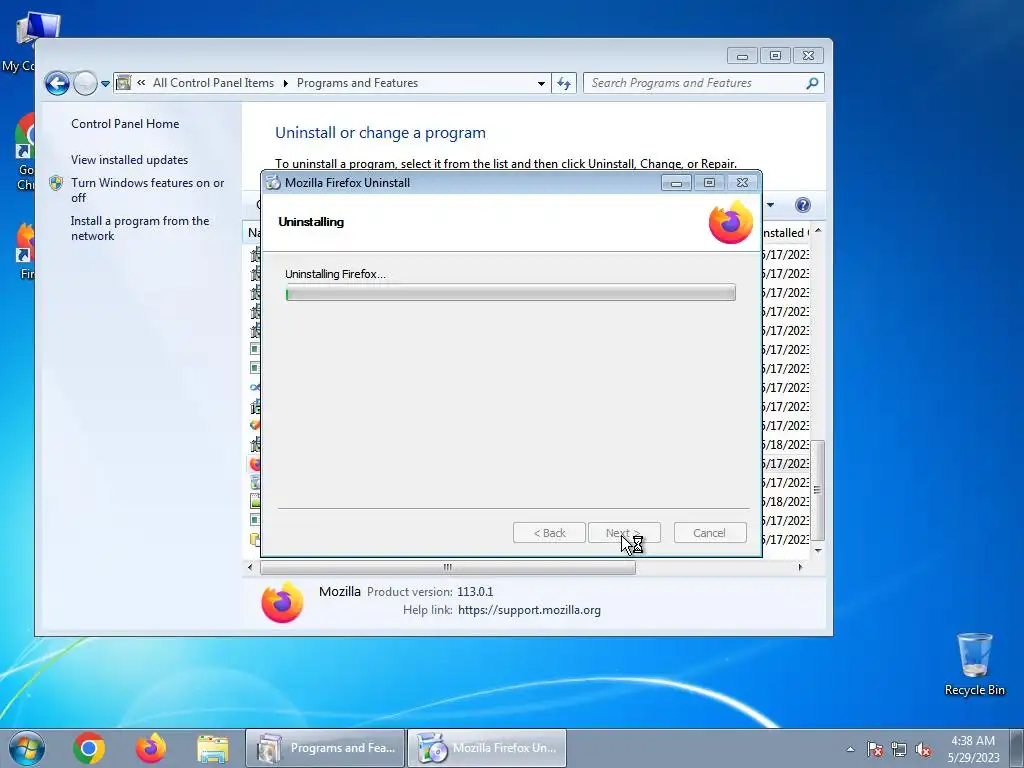Click the Firefox logo in uninstall dialog header
The width and height of the screenshot is (1024, 768).
(x=731, y=222)
